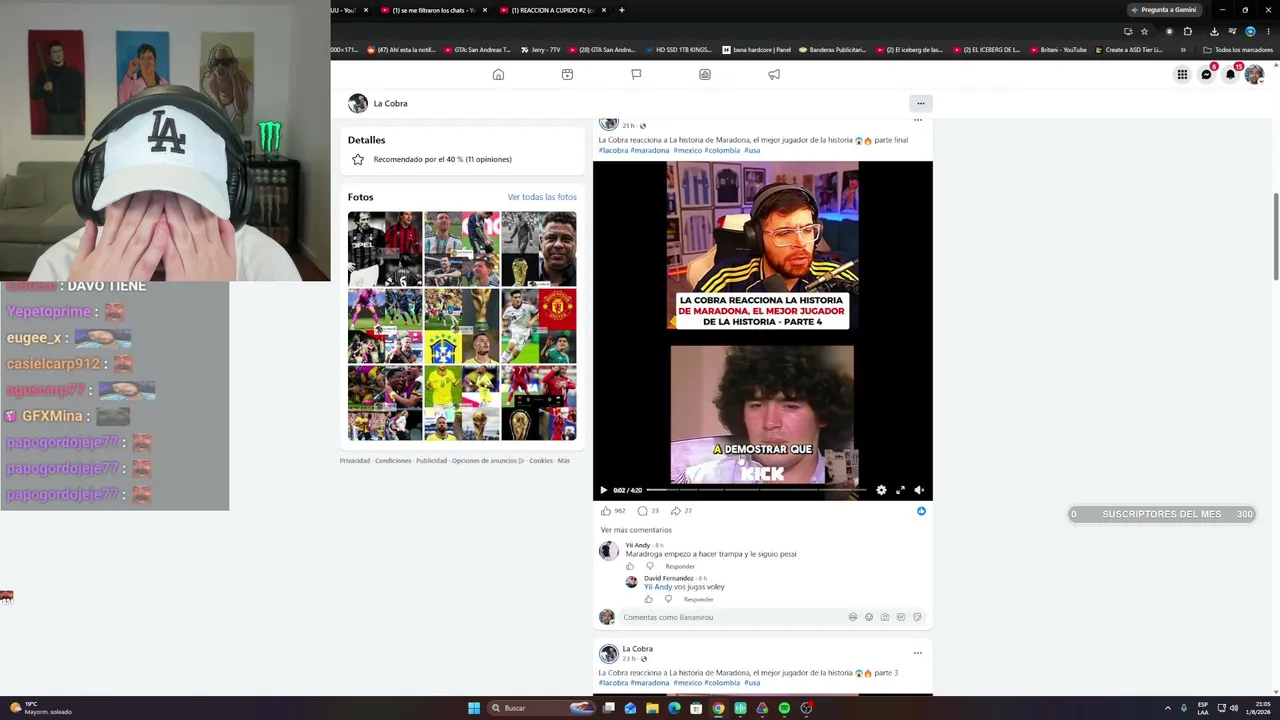The image size is (1280, 720).
Task: Focus the 'Comentas como Bananirou' comment field
Action: 732,617
